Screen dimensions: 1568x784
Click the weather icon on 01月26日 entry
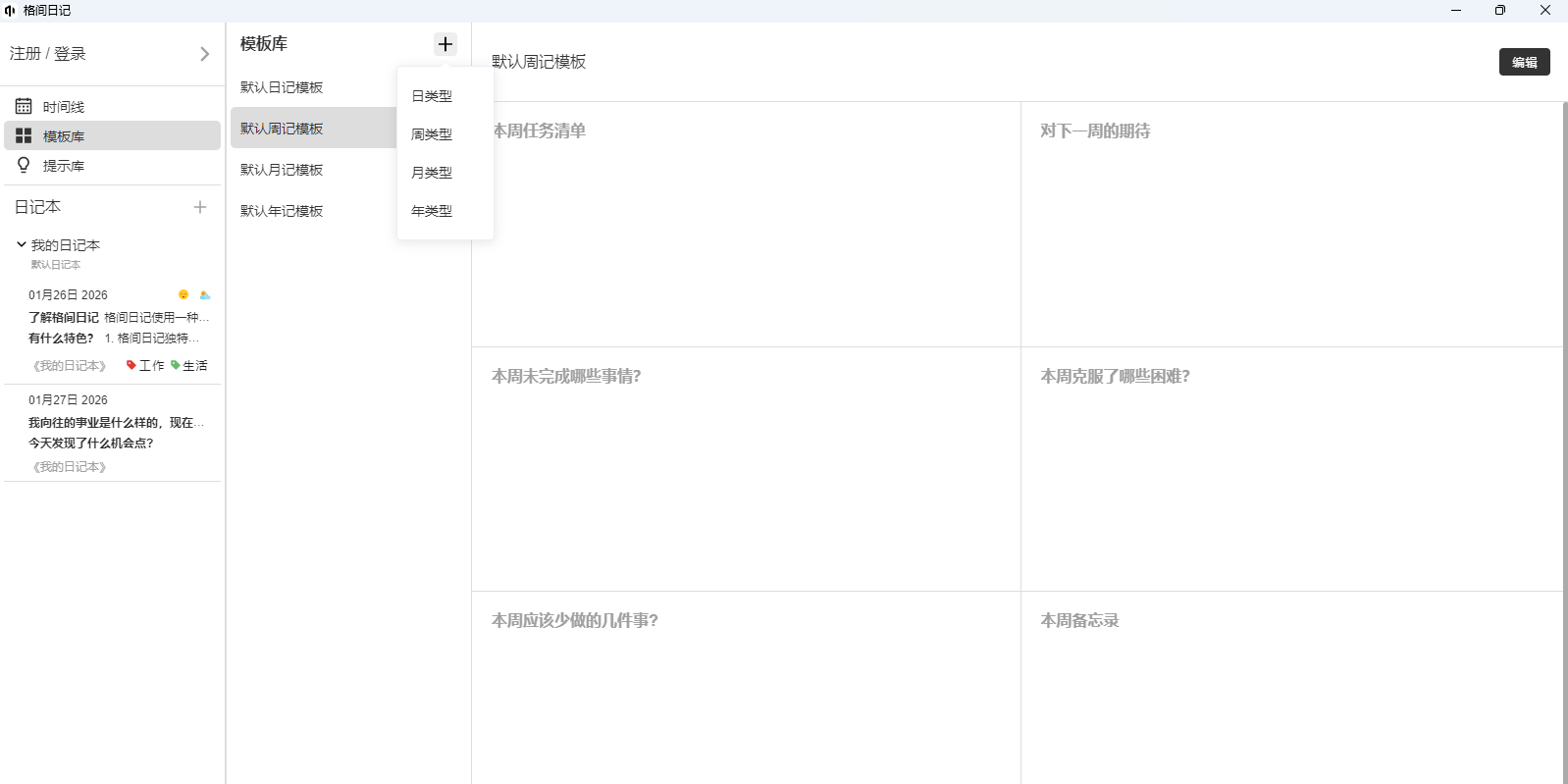coord(205,294)
